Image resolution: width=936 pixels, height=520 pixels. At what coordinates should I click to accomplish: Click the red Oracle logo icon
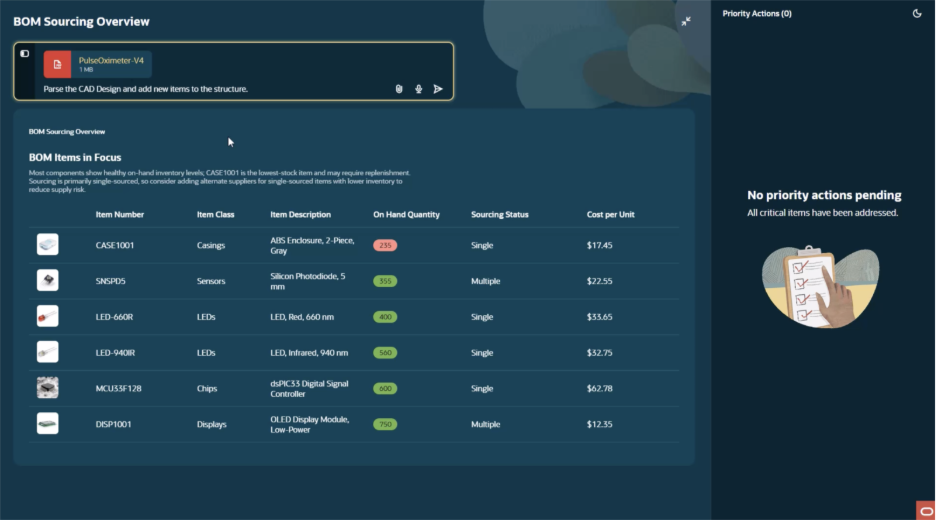pyautogui.click(x=926, y=510)
